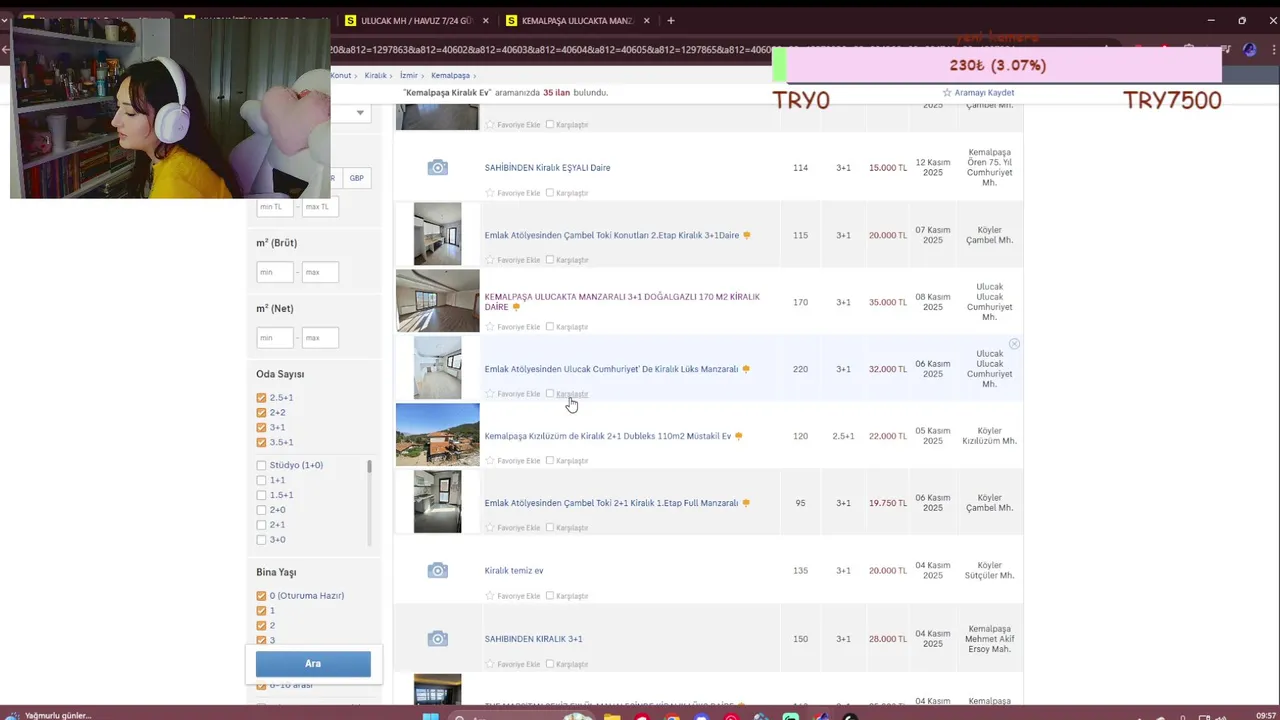The height and width of the screenshot is (720, 1280).
Task: Click the orange badge icon next to the Çambel Toki 1.Etap title
Action: [746, 503]
